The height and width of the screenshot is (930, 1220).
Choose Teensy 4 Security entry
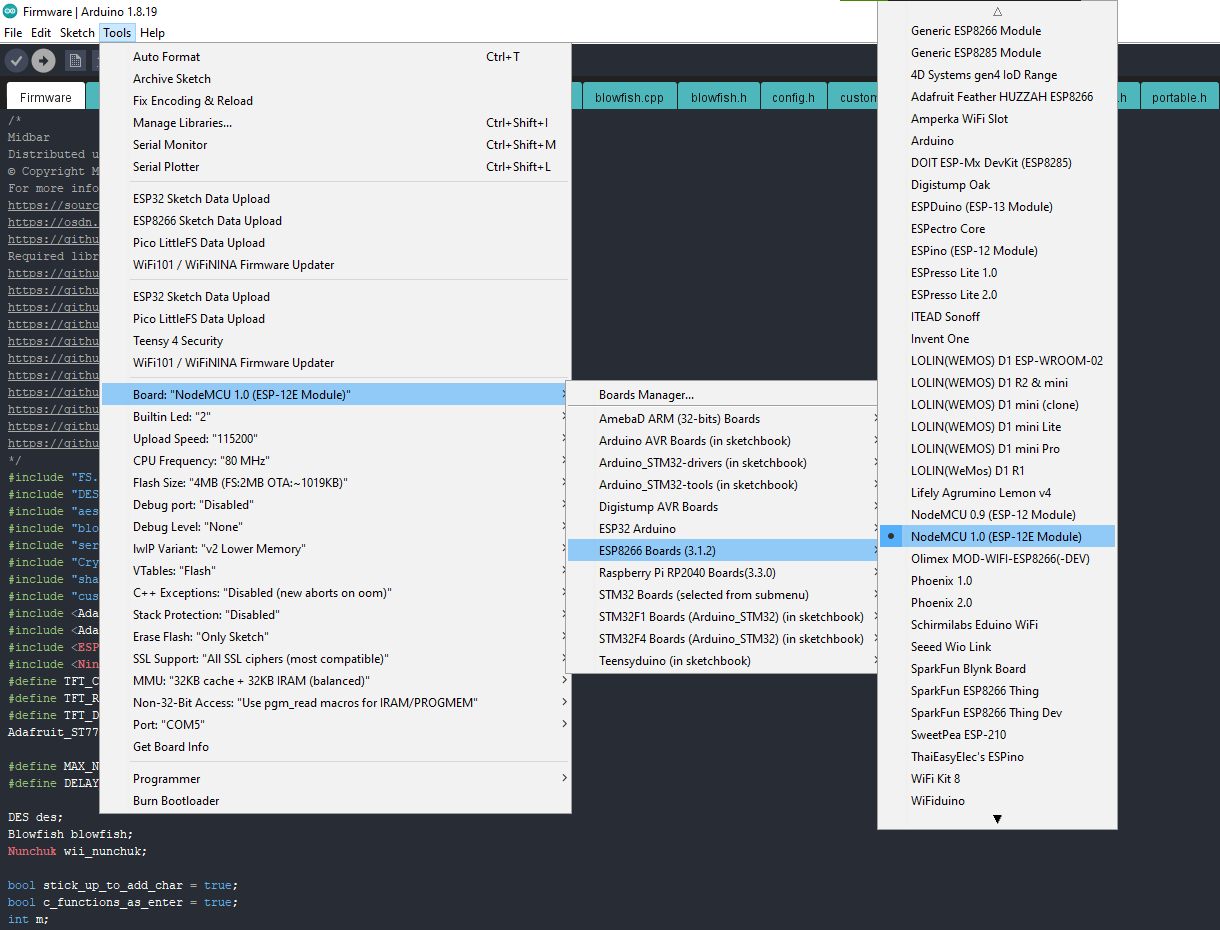tap(336, 341)
